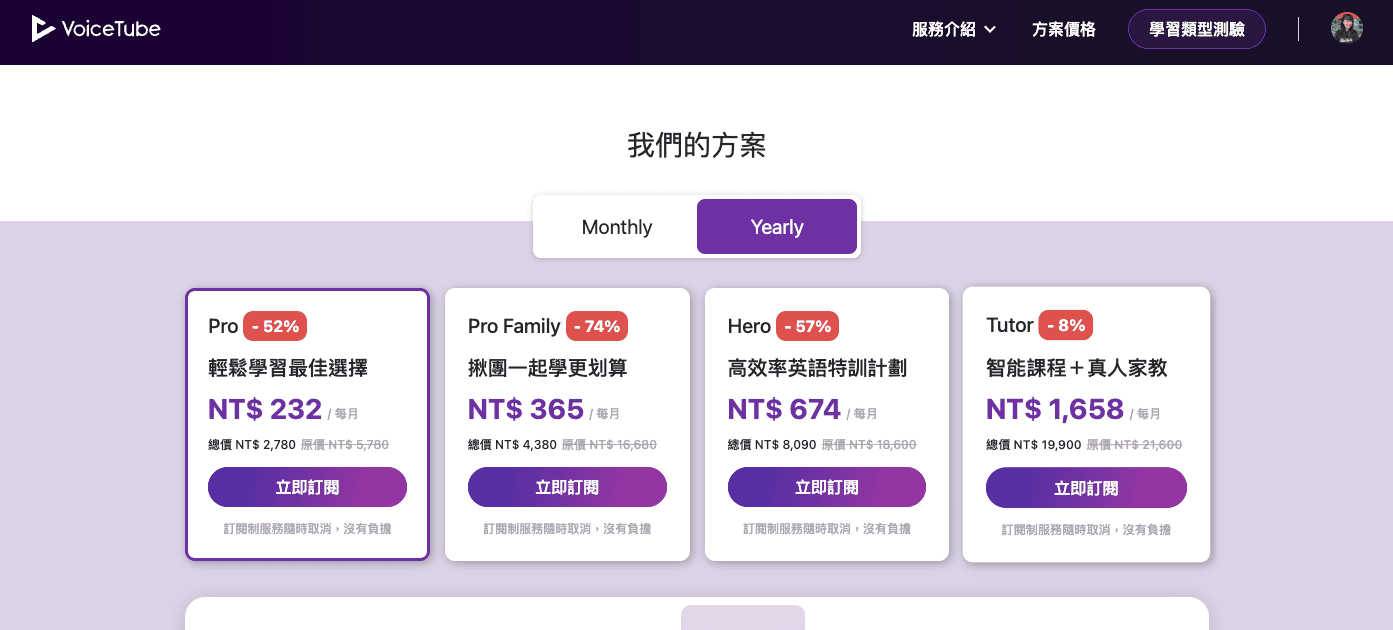Open the 方案價格 page

point(1064,29)
